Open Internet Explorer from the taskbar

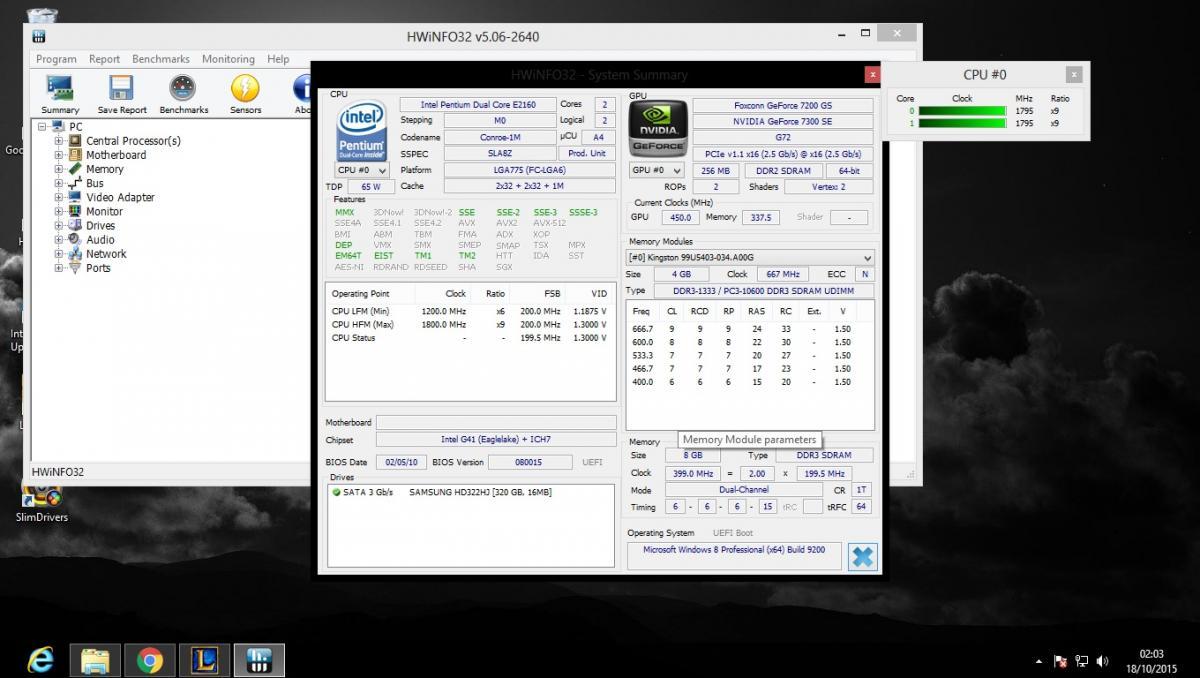41,659
